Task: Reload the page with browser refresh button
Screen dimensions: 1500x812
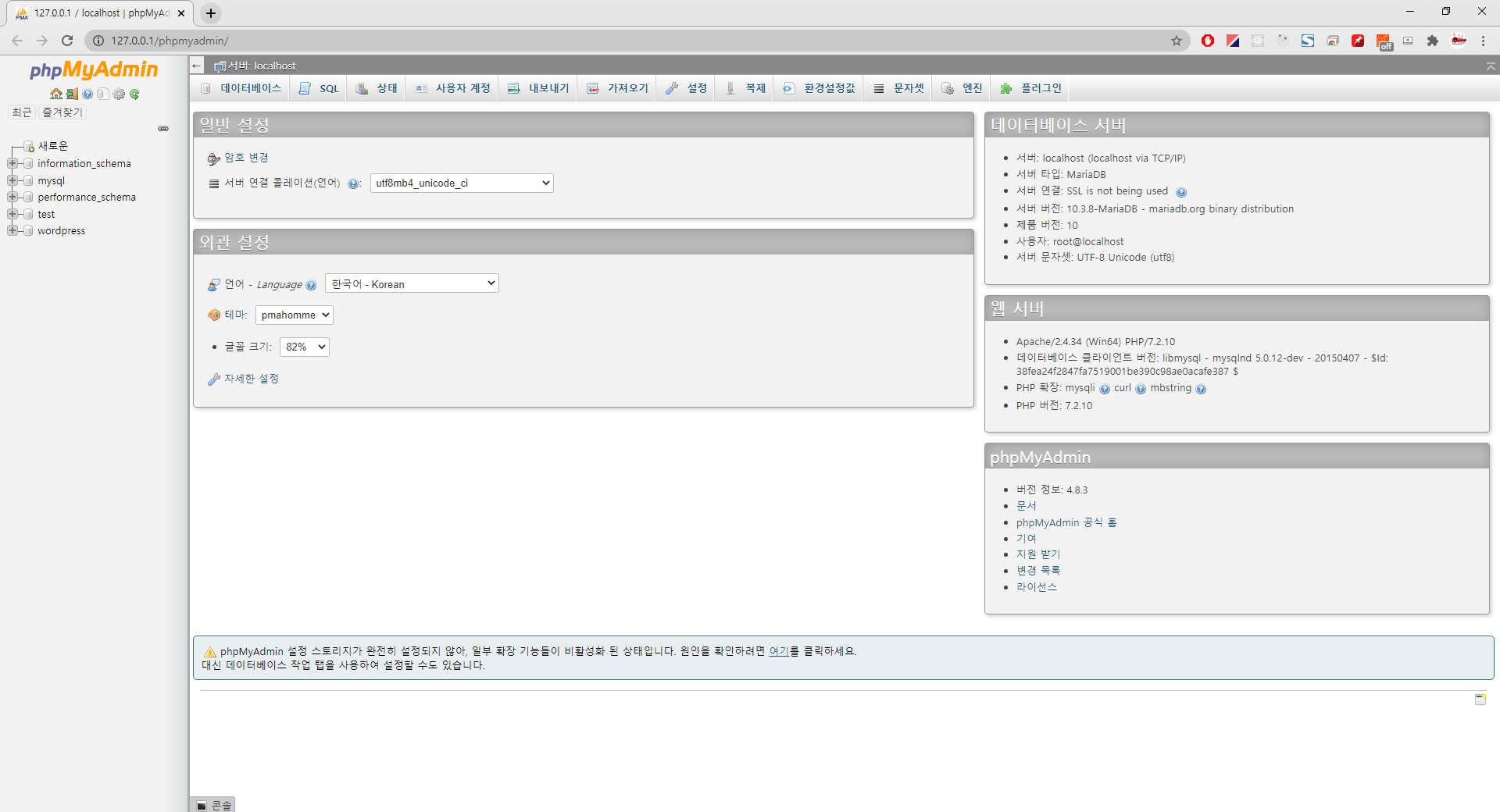Action: (x=67, y=41)
